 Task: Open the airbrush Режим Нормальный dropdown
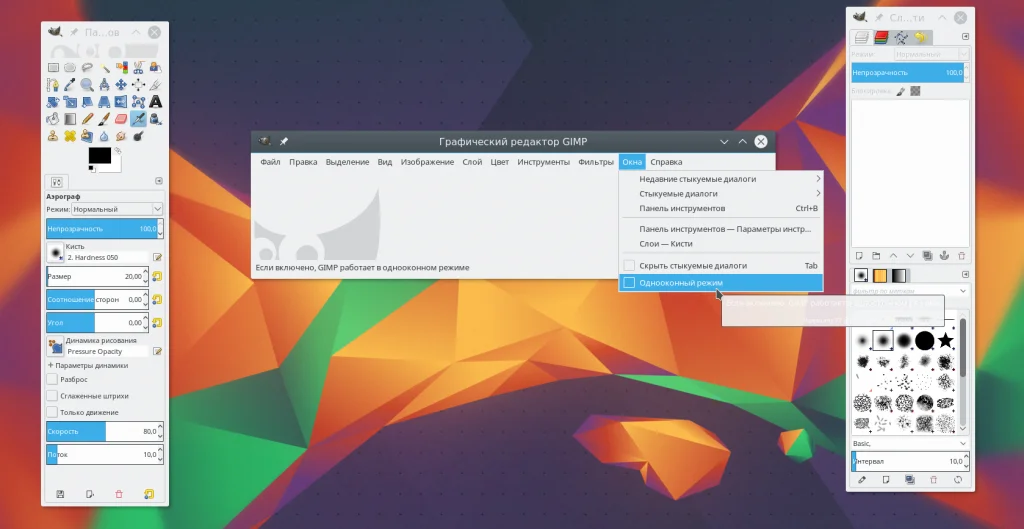tap(117, 209)
